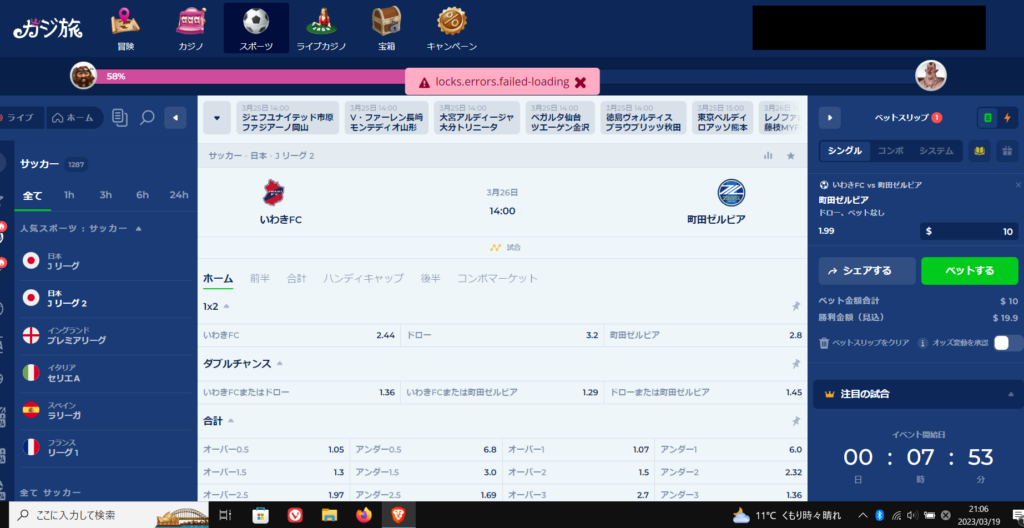Filter matches by 24h tab
Image resolution: width=1024 pixels, height=528 pixels.
pyautogui.click(x=178, y=195)
